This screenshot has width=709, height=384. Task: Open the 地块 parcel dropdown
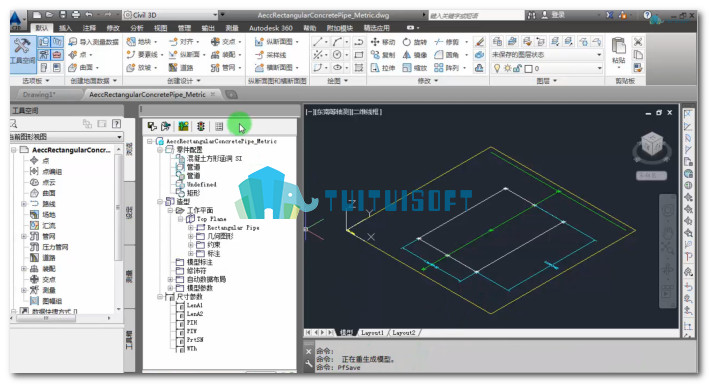pyautogui.click(x=156, y=42)
